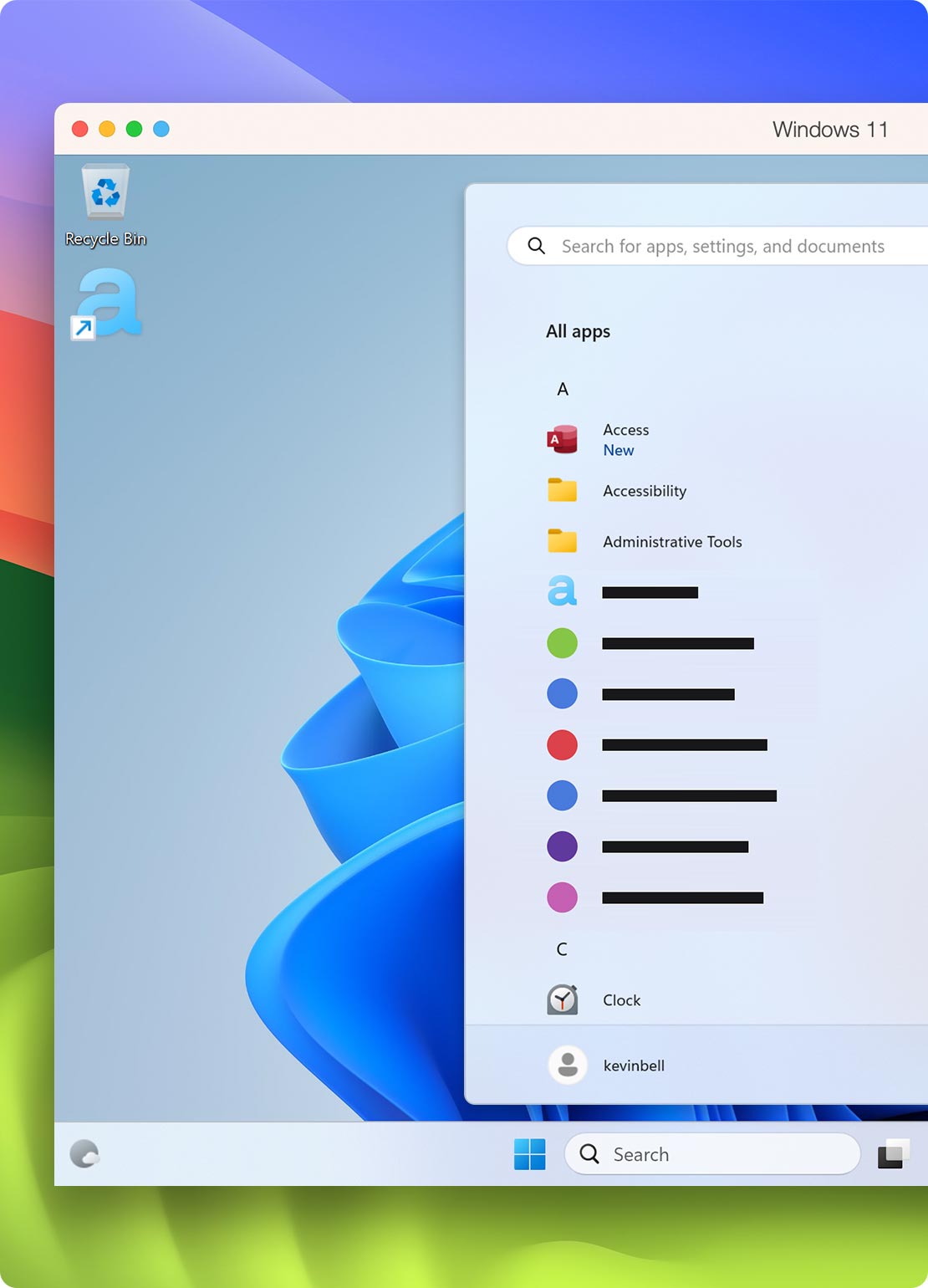The width and height of the screenshot is (928, 1288).
Task: Open the Accessibility folder
Action: (x=644, y=491)
